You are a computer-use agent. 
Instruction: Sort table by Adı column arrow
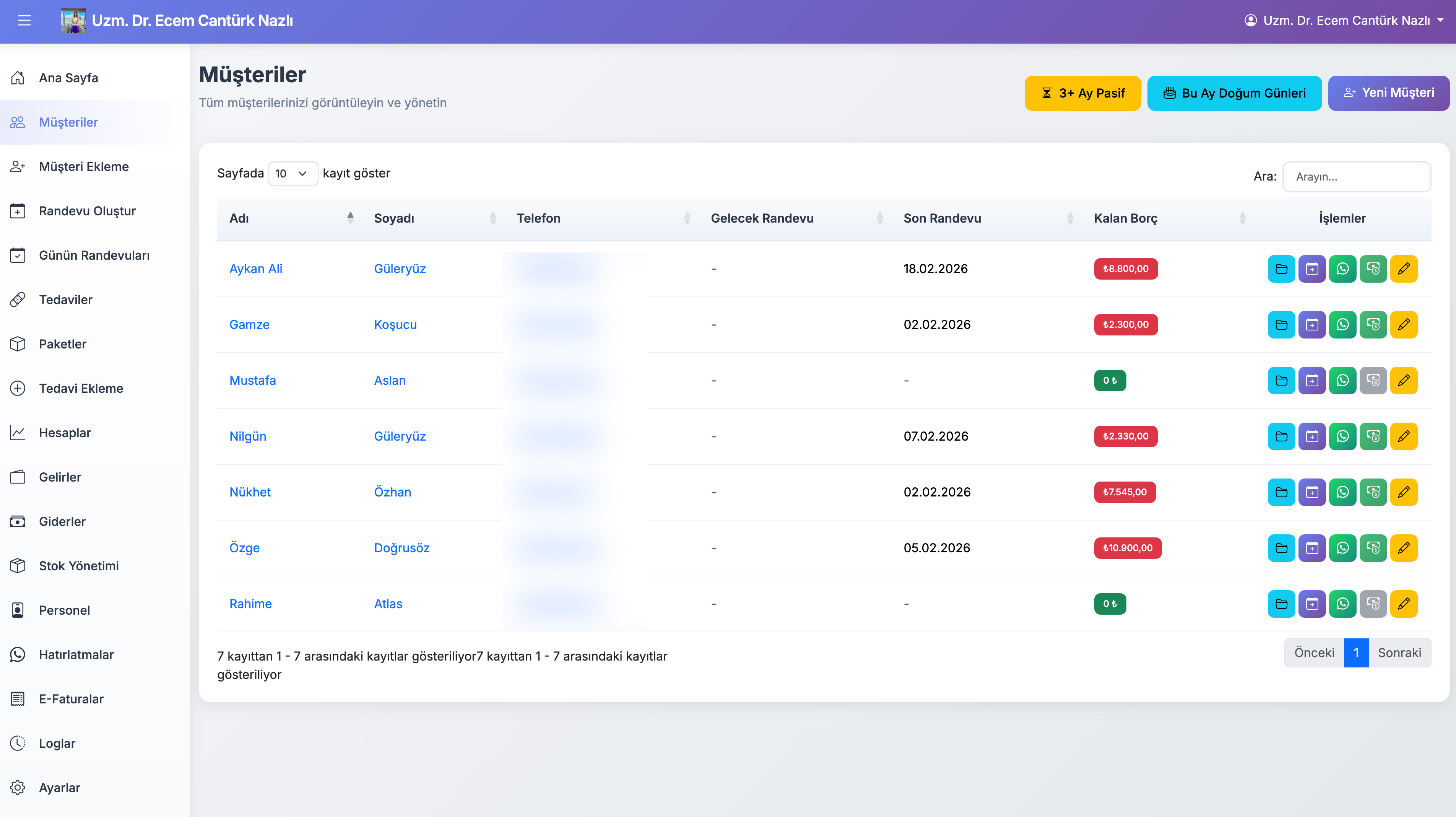(x=351, y=218)
